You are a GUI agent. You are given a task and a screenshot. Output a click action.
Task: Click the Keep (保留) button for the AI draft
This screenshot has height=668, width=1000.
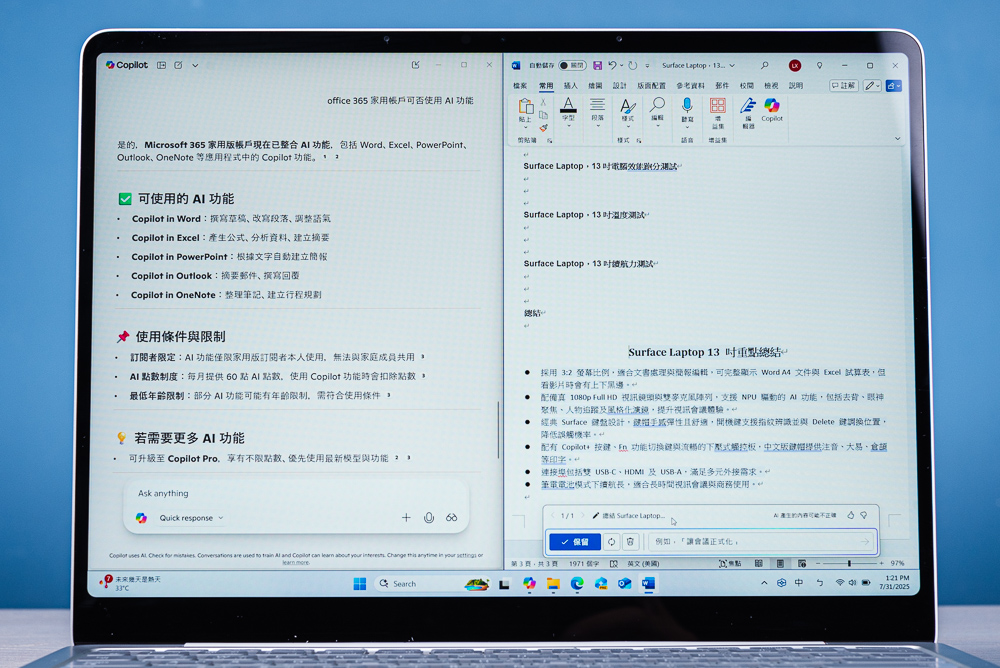(575, 542)
